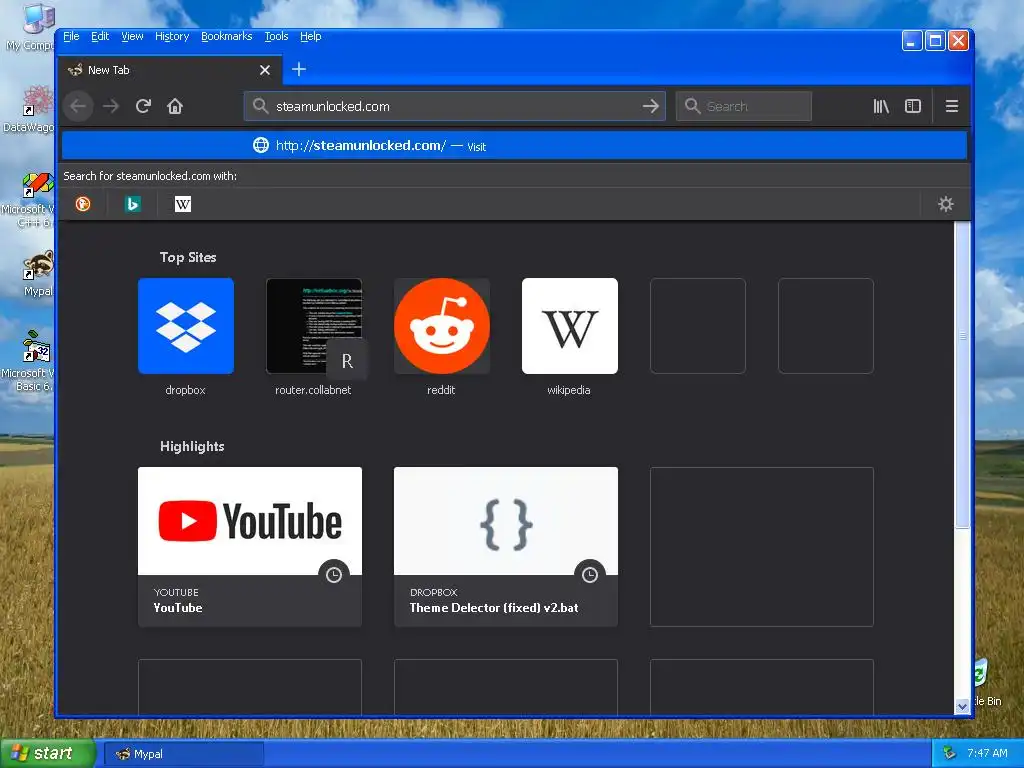Screen dimensions: 1024x768
Task: Close the New Tab tab
Action: 264,70
